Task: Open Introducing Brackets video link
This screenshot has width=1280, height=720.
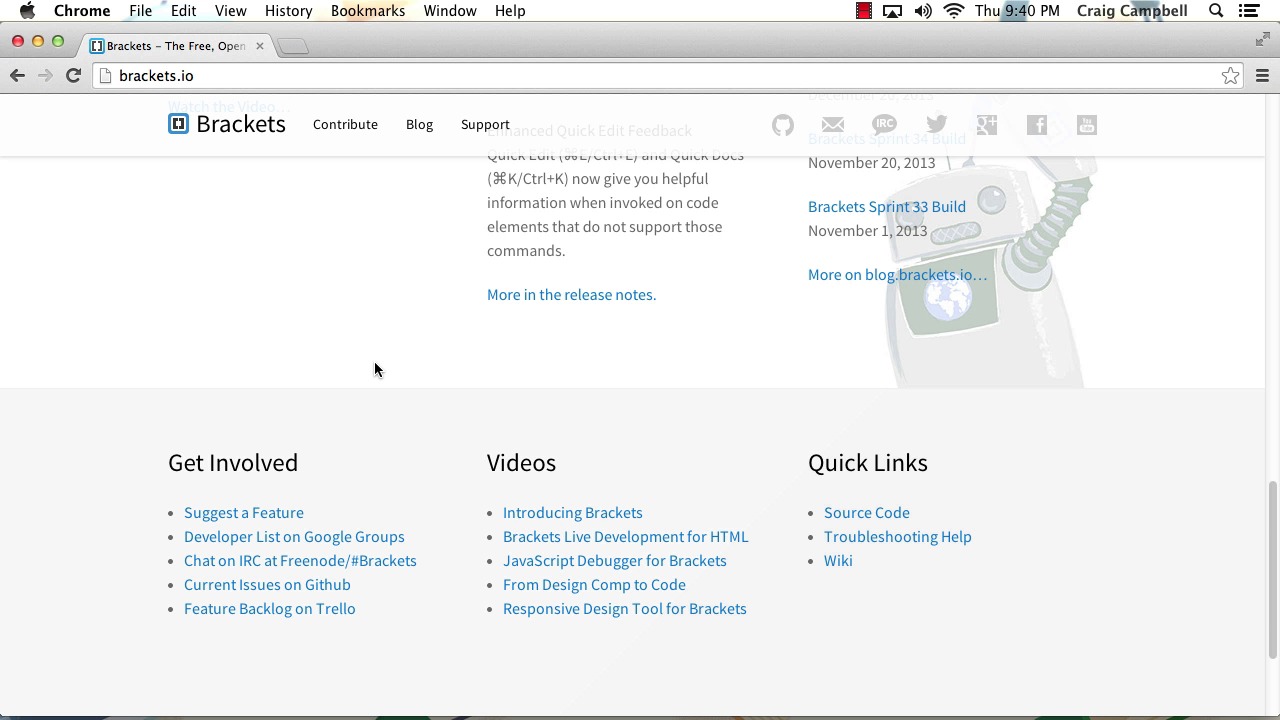Action: (573, 513)
